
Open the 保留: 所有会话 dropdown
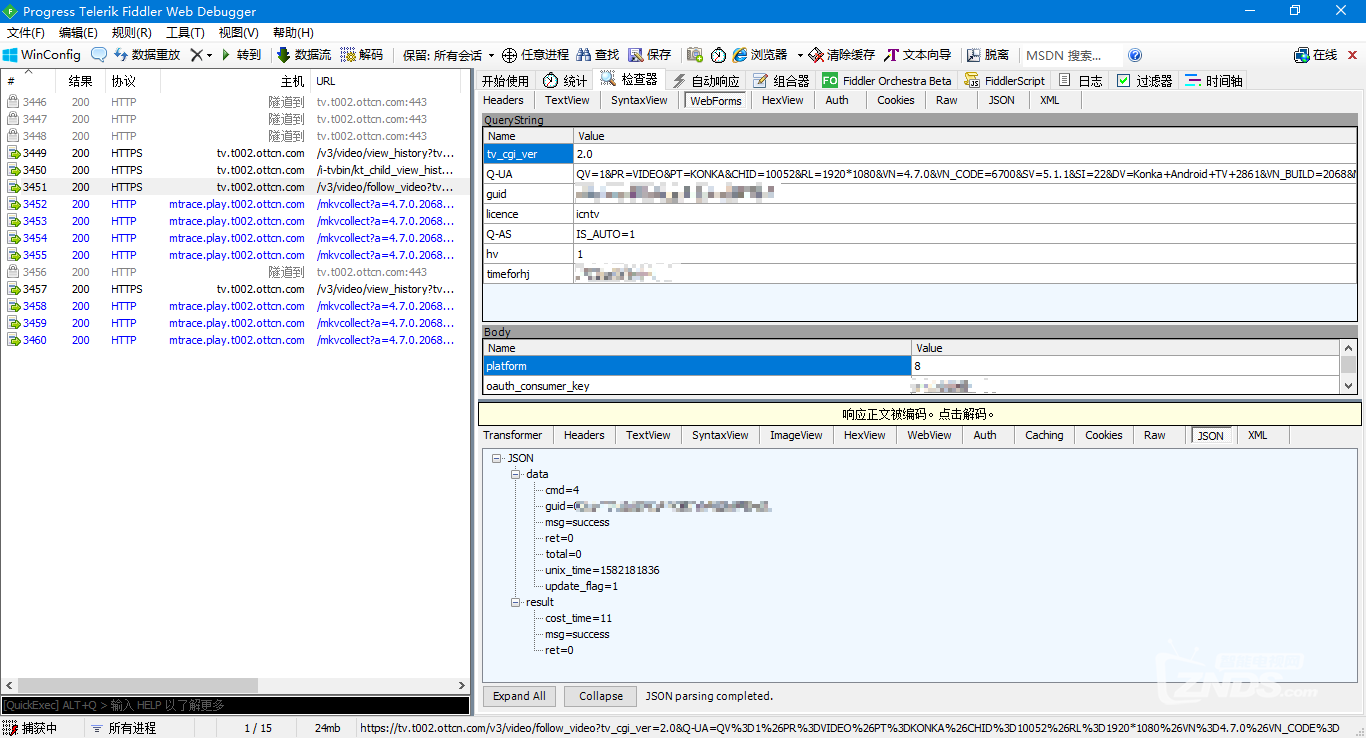tap(448, 55)
